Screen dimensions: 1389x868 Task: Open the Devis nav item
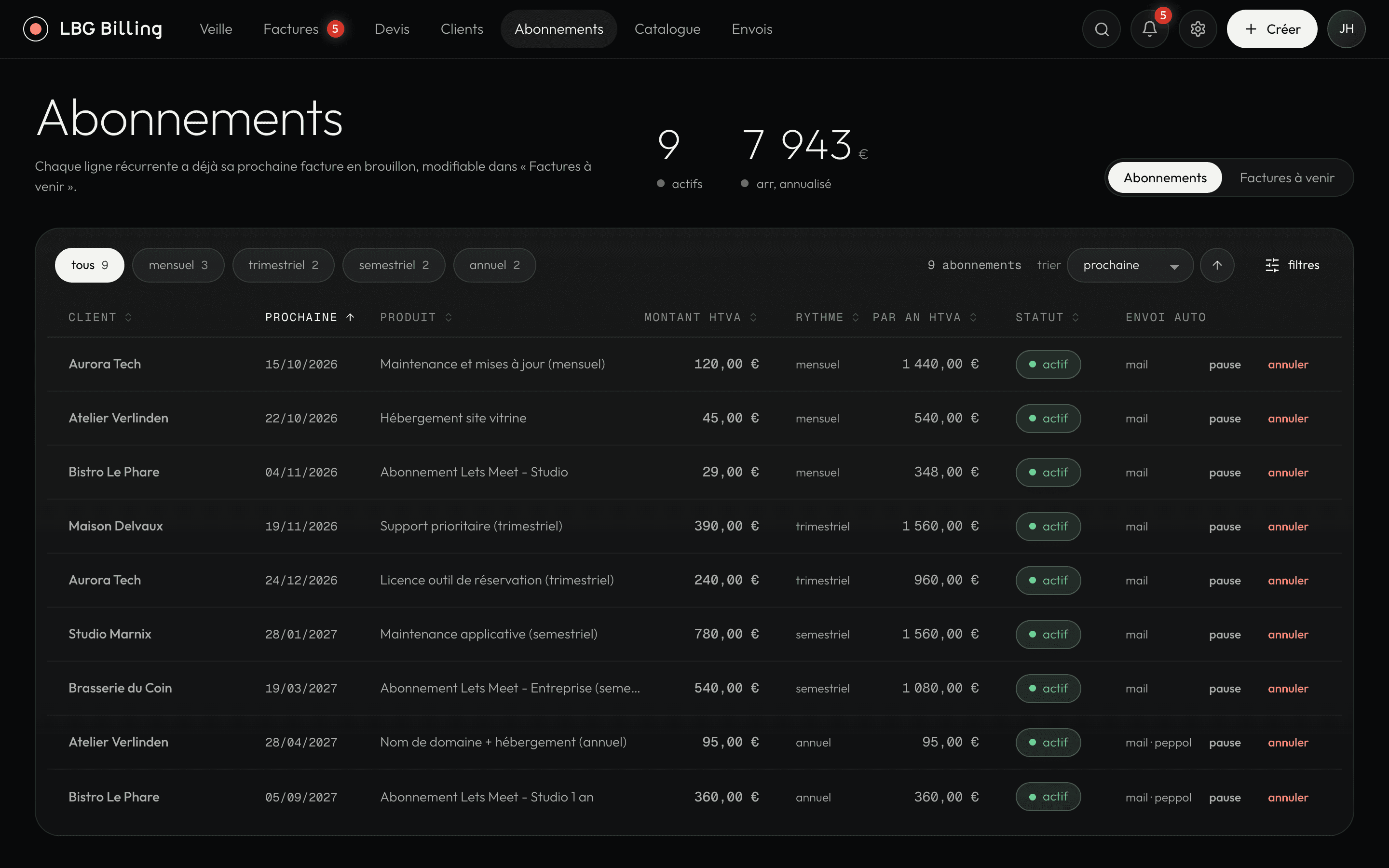point(392,29)
